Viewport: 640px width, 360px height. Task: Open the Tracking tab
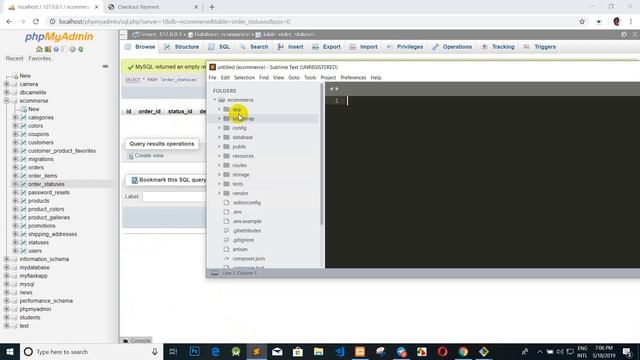(x=498, y=47)
